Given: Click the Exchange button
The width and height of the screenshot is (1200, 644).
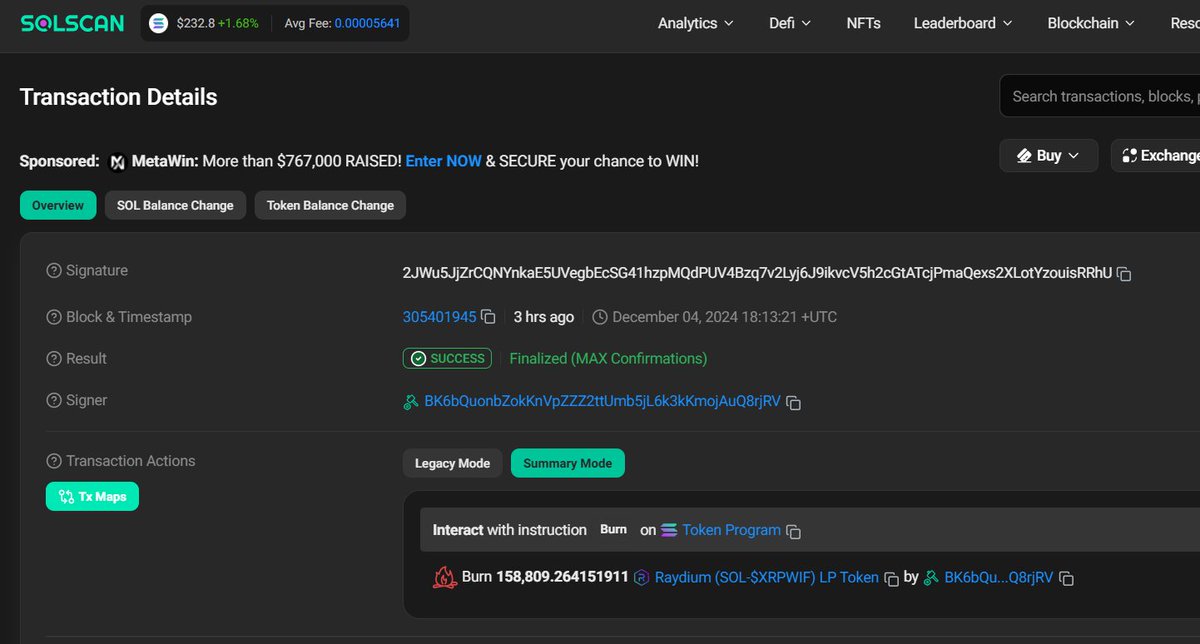Looking at the screenshot, I should point(1156,155).
